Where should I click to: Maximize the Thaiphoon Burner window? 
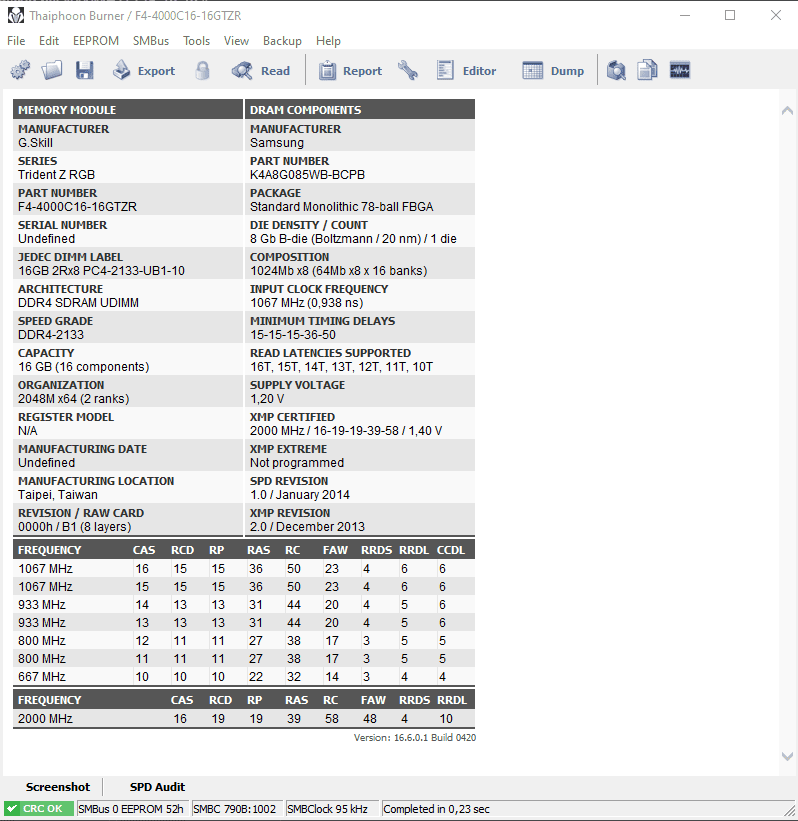click(x=730, y=16)
